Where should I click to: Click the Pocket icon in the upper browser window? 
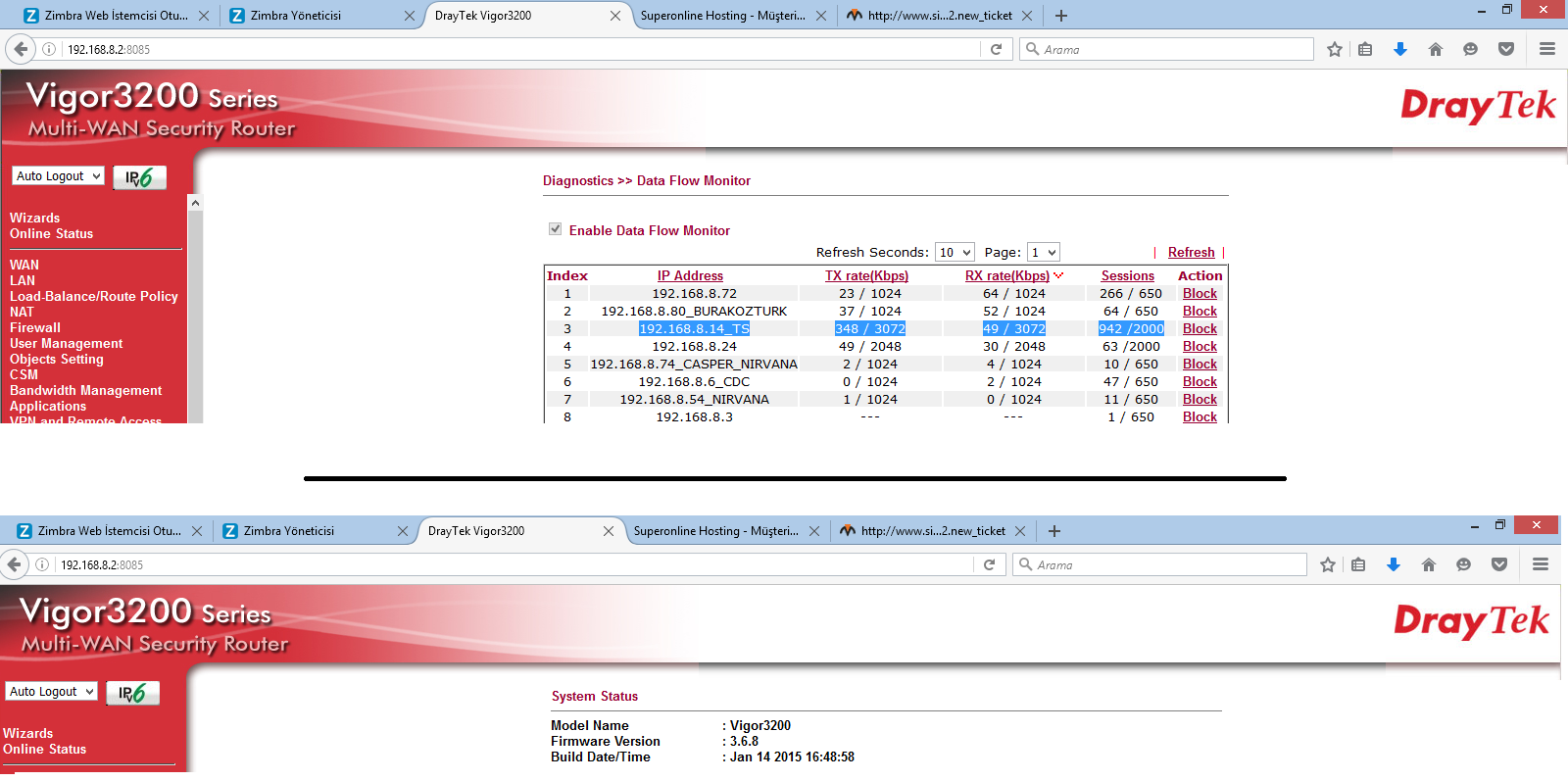(1506, 49)
